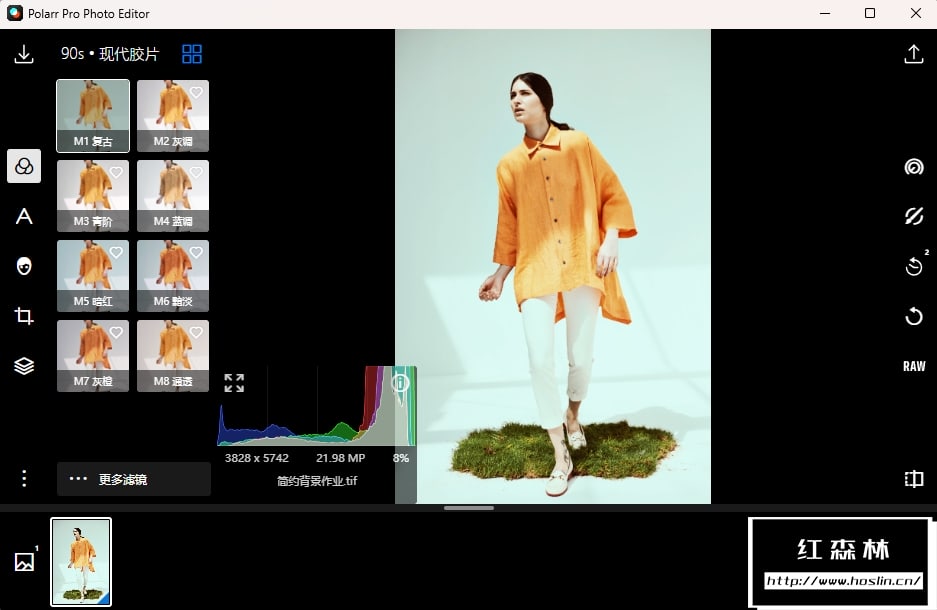Apply the M8 通透 filter

click(x=173, y=356)
